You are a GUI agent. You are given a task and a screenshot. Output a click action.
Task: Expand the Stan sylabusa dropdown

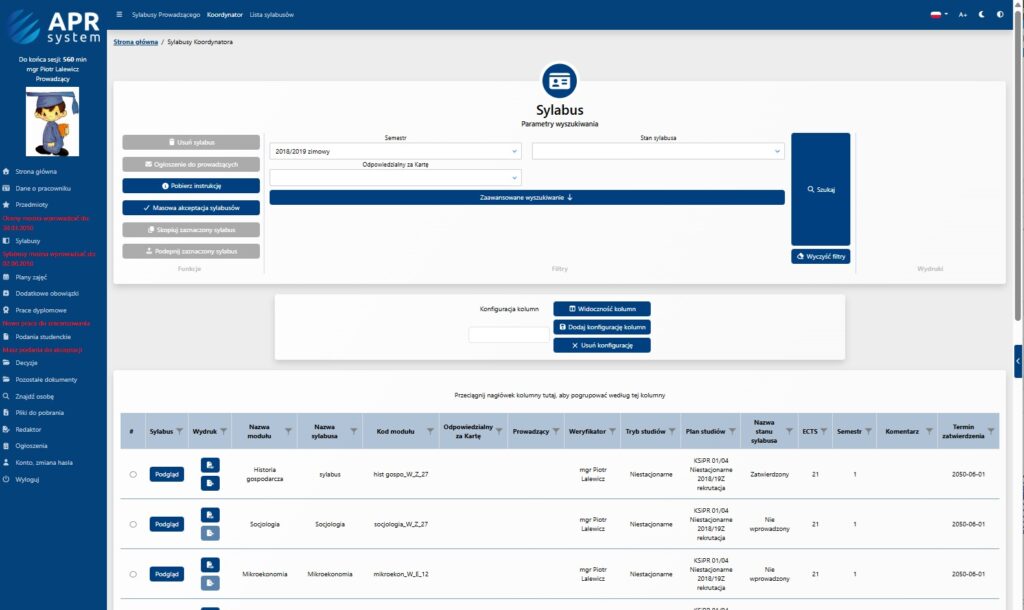(657, 151)
